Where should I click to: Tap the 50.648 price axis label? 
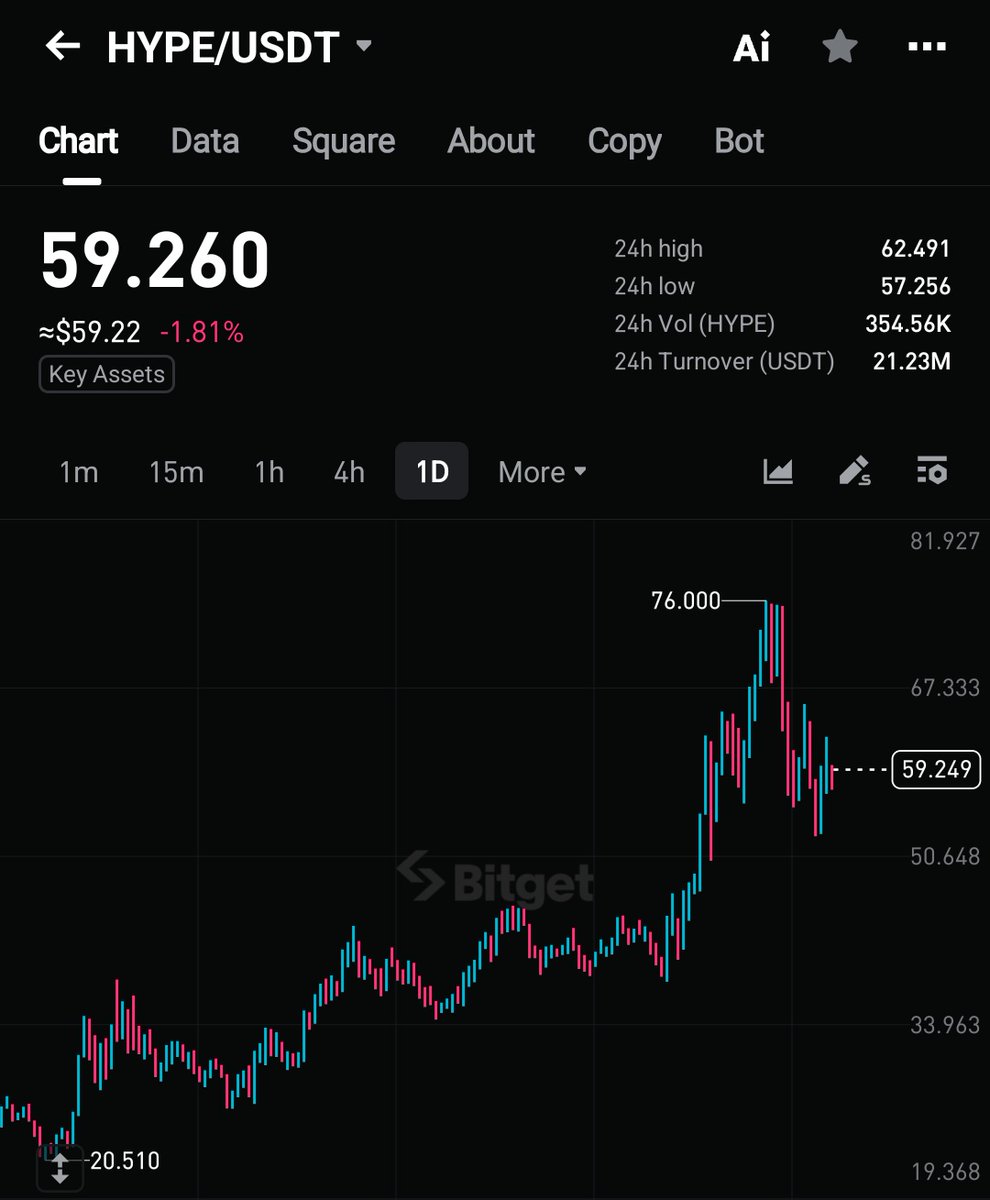945,856
